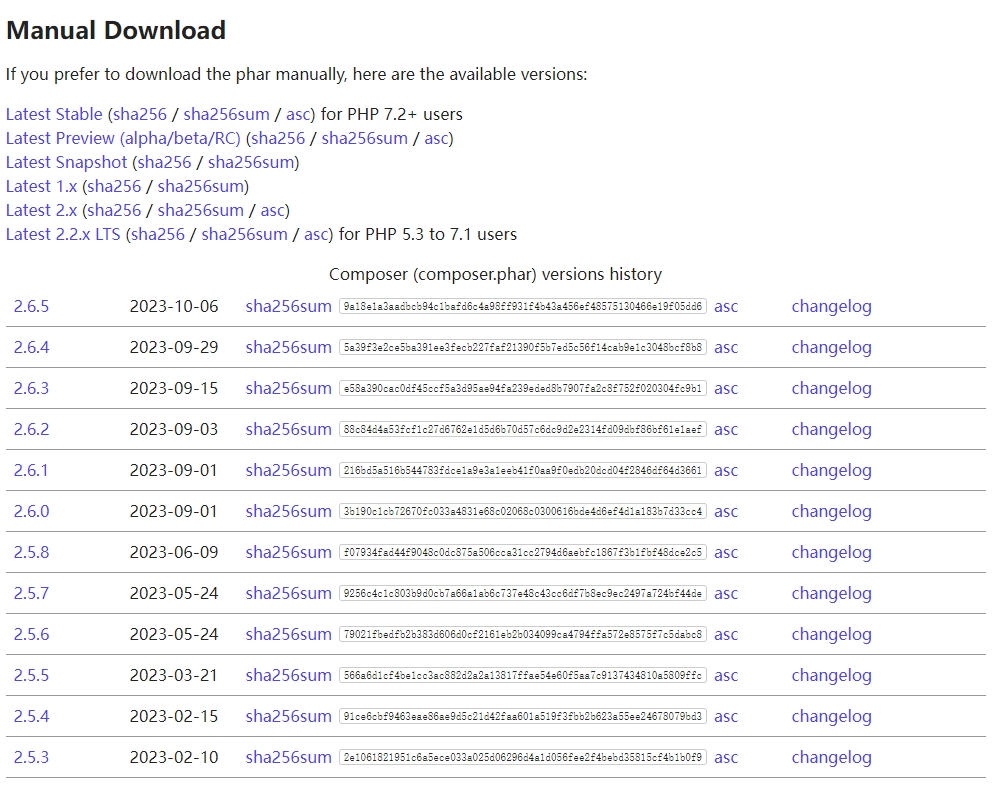Open sha256sum link for version 2.5.4
This screenshot has width=1005, height=790.
[288, 716]
